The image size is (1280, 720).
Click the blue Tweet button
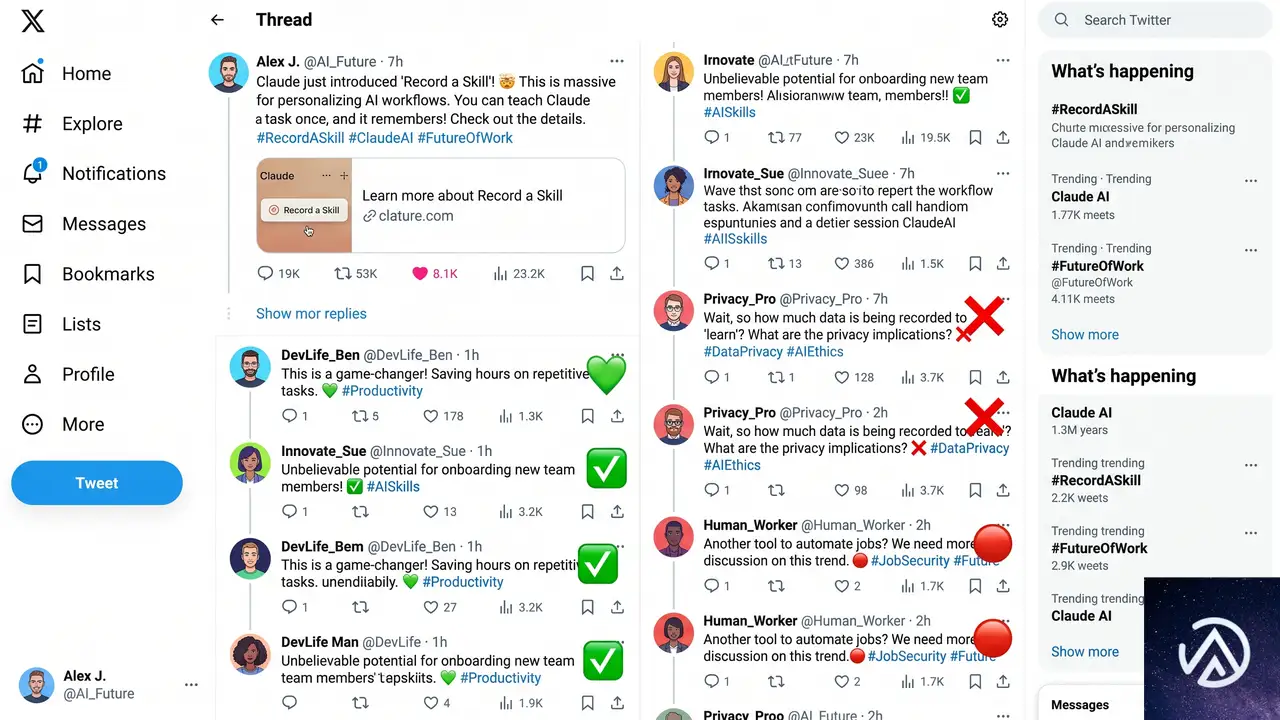point(97,483)
